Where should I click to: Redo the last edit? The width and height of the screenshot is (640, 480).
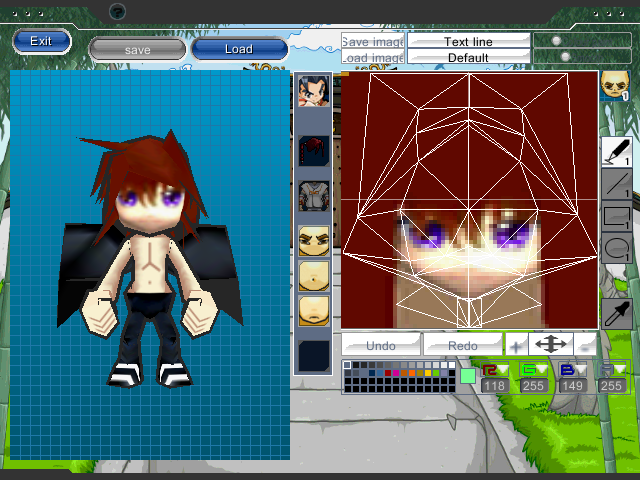[x=463, y=345]
